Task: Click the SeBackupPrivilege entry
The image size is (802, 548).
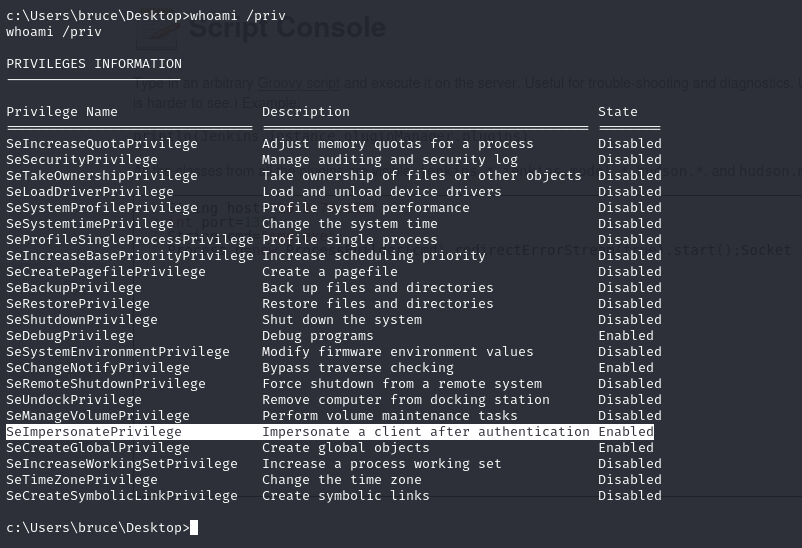Action: 74,288
